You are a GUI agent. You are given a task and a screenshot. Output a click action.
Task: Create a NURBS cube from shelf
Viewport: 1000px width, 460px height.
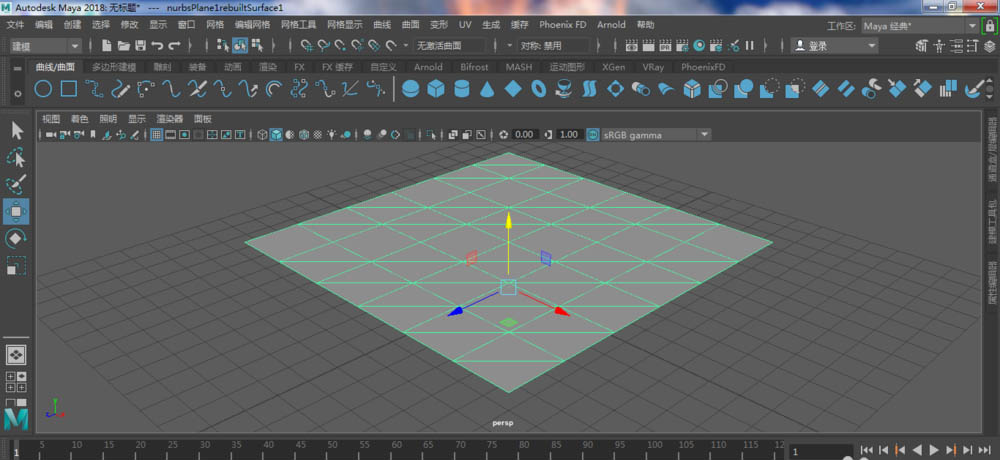tap(435, 89)
